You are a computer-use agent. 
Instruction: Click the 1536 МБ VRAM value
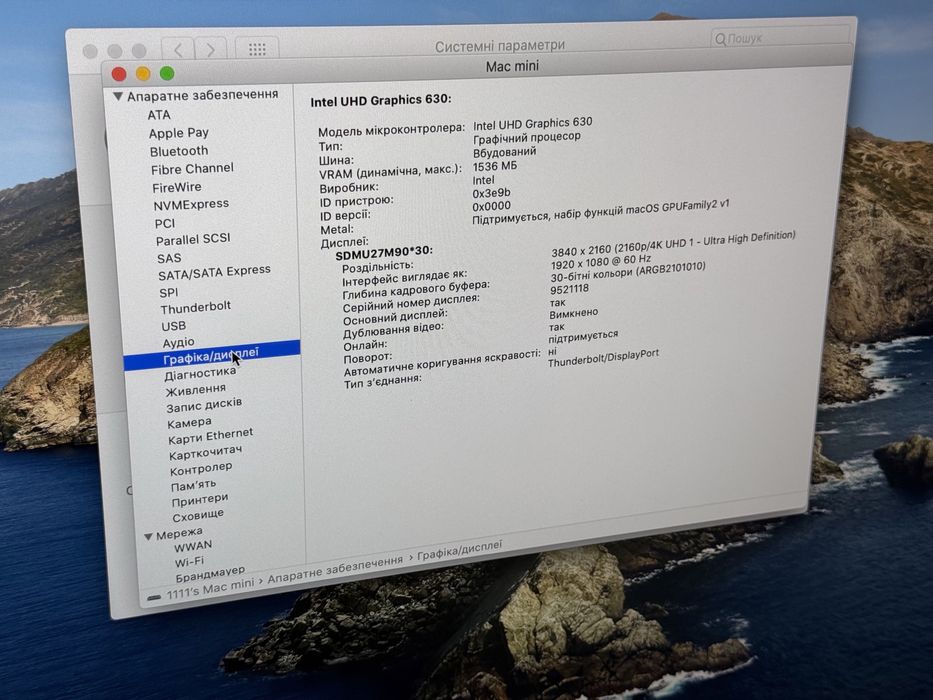tap(494, 167)
